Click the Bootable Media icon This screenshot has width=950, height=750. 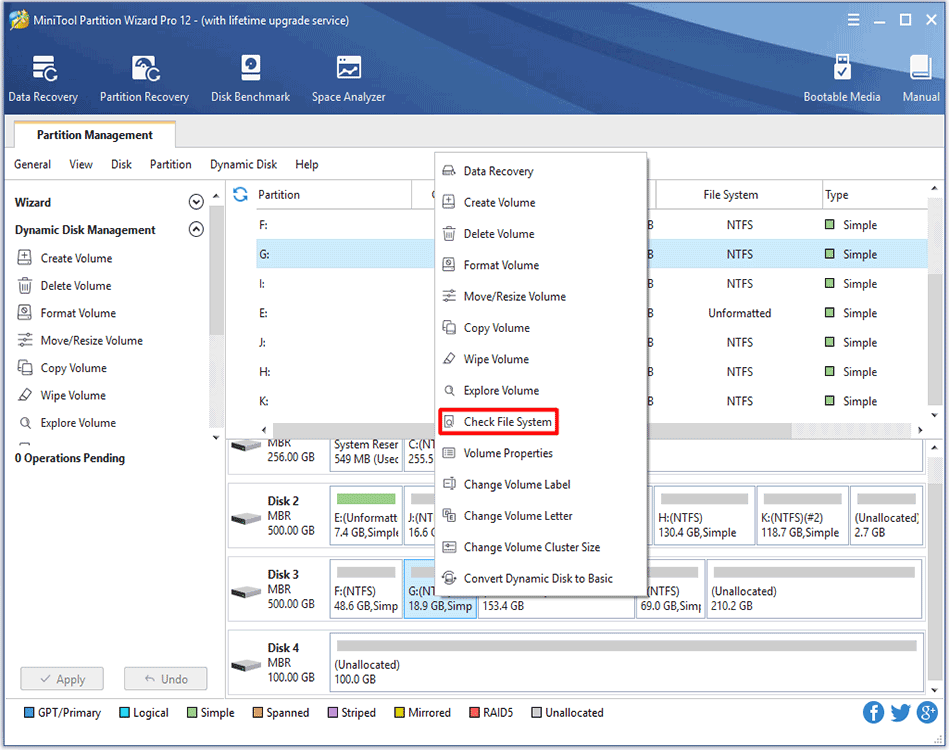[842, 78]
